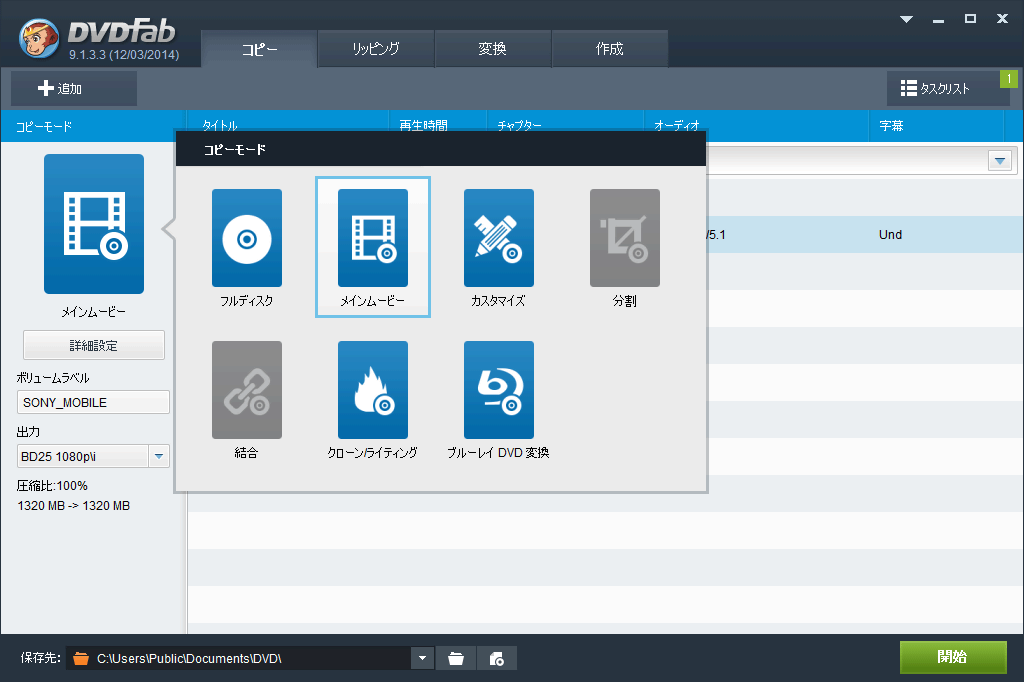Edit the SONY_MOBILE volume label field

pos(93,402)
